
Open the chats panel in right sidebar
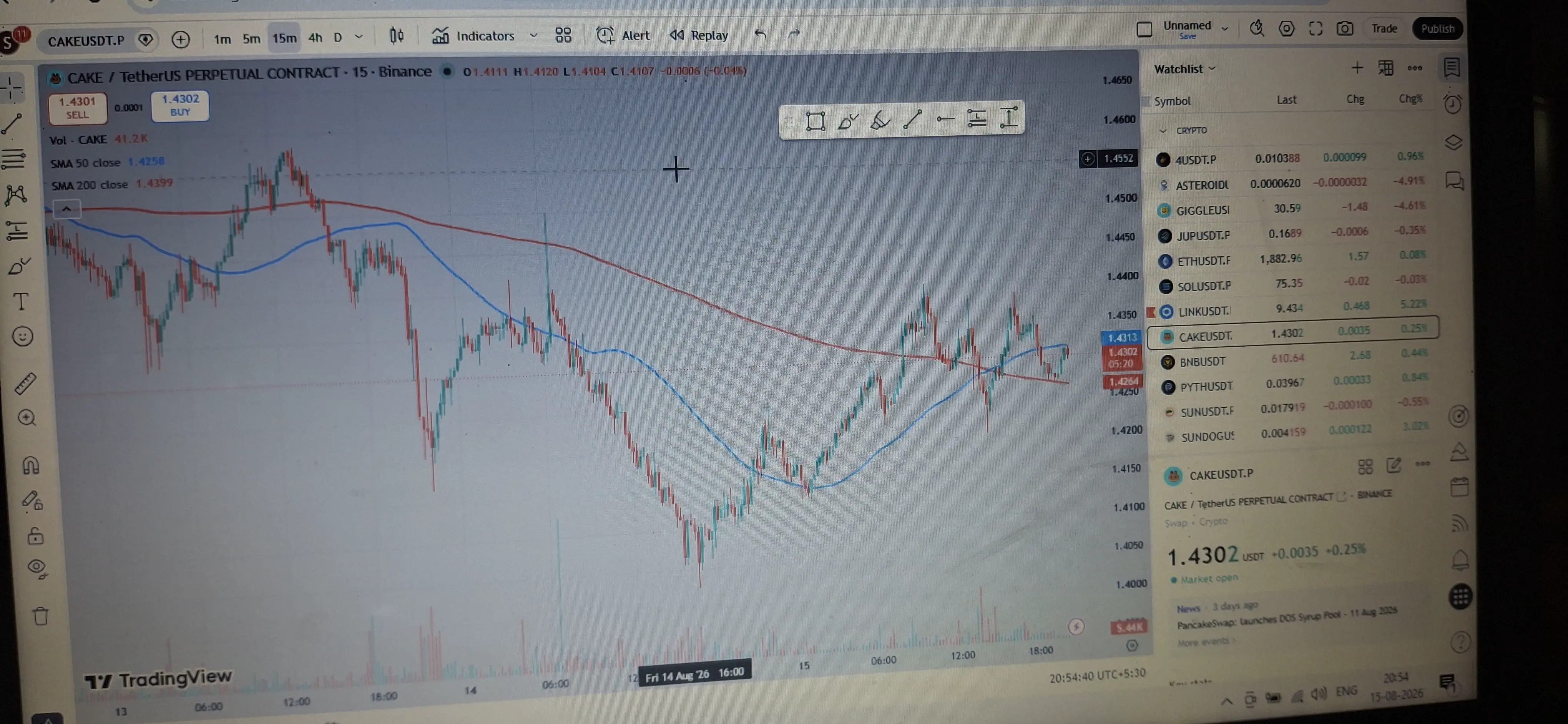coord(1455,181)
